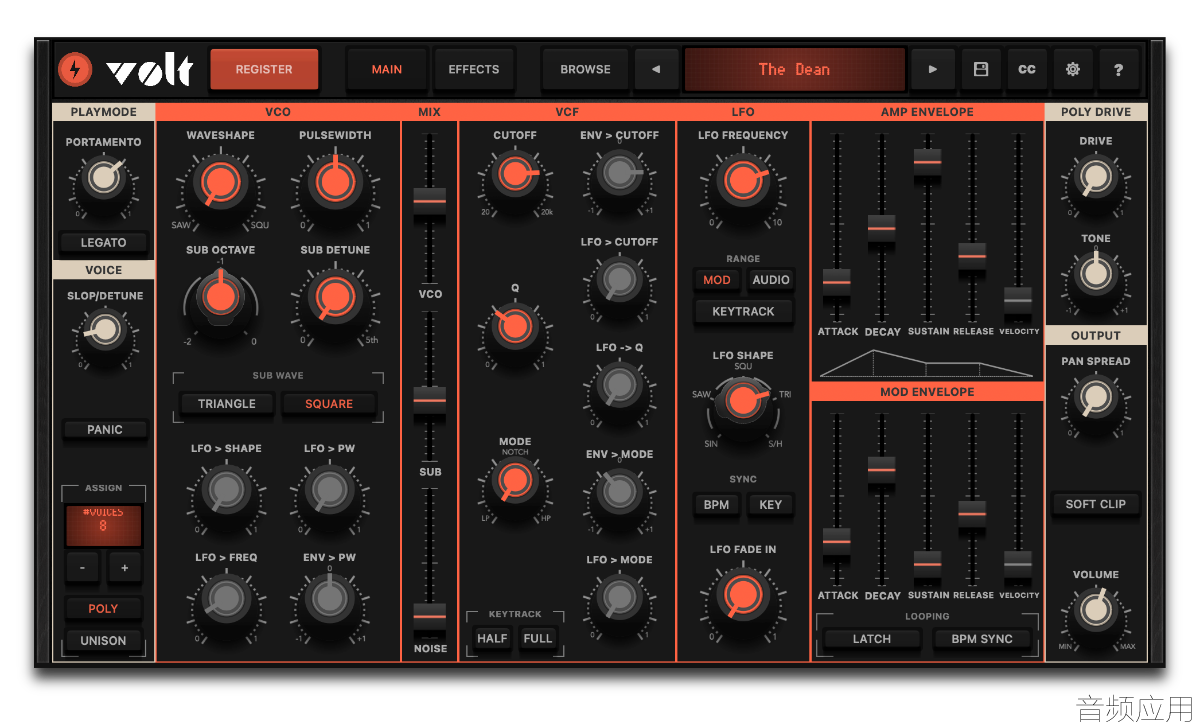Click the PANIC button

(x=104, y=430)
